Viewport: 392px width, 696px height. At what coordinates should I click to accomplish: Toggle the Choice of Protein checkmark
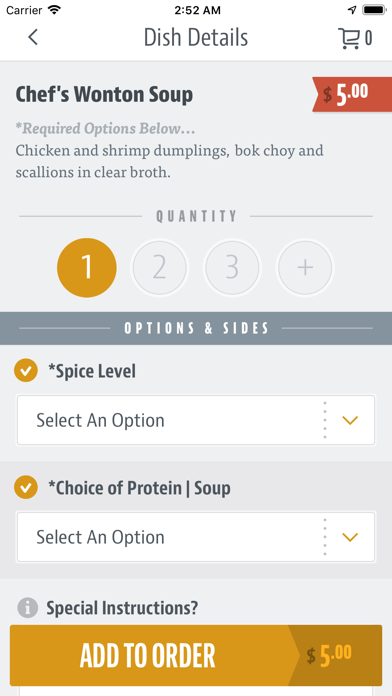point(26,487)
